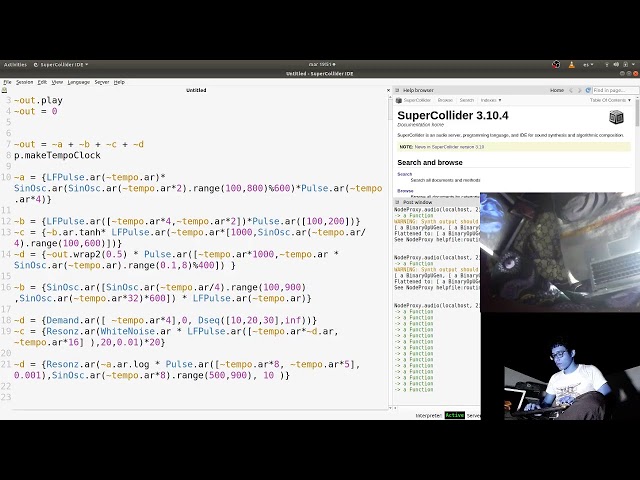Open the Search link in help toolbar

[x=467, y=100]
